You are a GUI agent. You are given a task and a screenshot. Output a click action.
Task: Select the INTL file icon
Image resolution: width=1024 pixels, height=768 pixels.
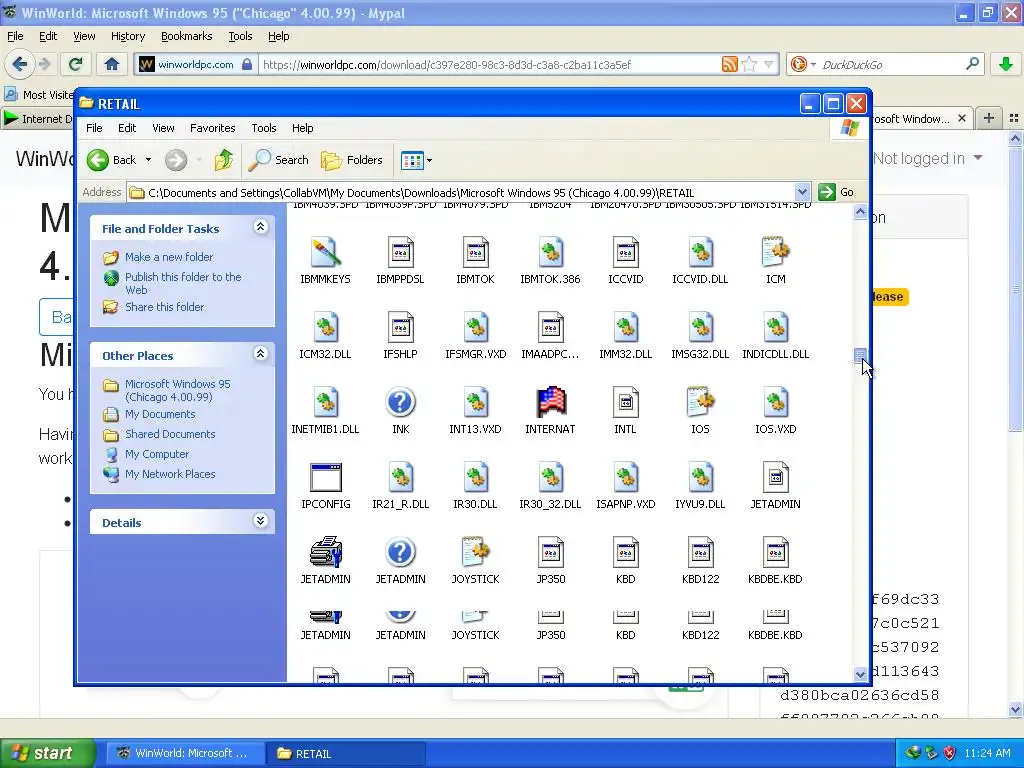[x=626, y=403]
